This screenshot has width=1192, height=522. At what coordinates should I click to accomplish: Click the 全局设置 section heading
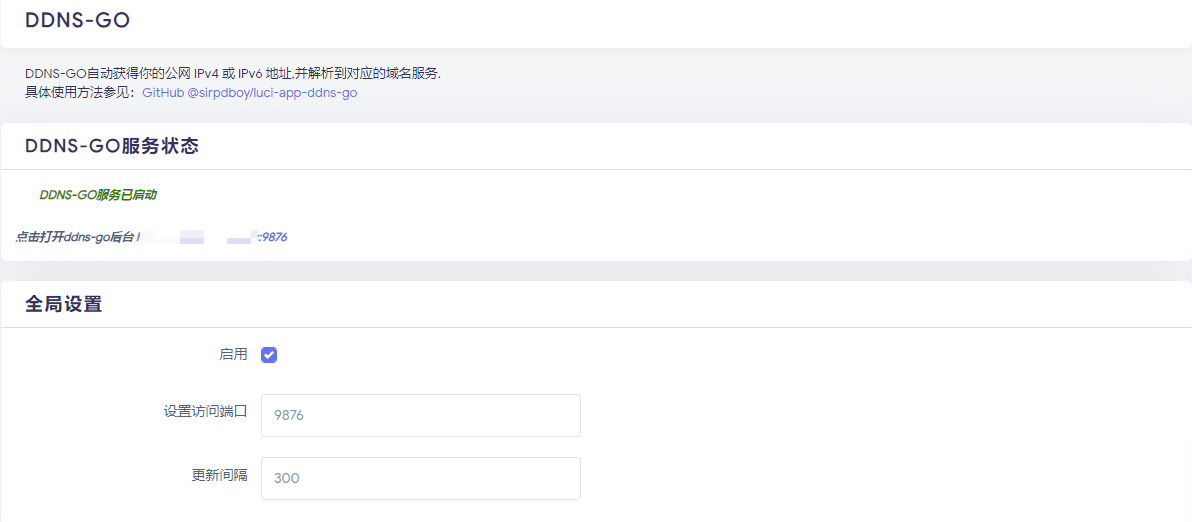(x=63, y=304)
